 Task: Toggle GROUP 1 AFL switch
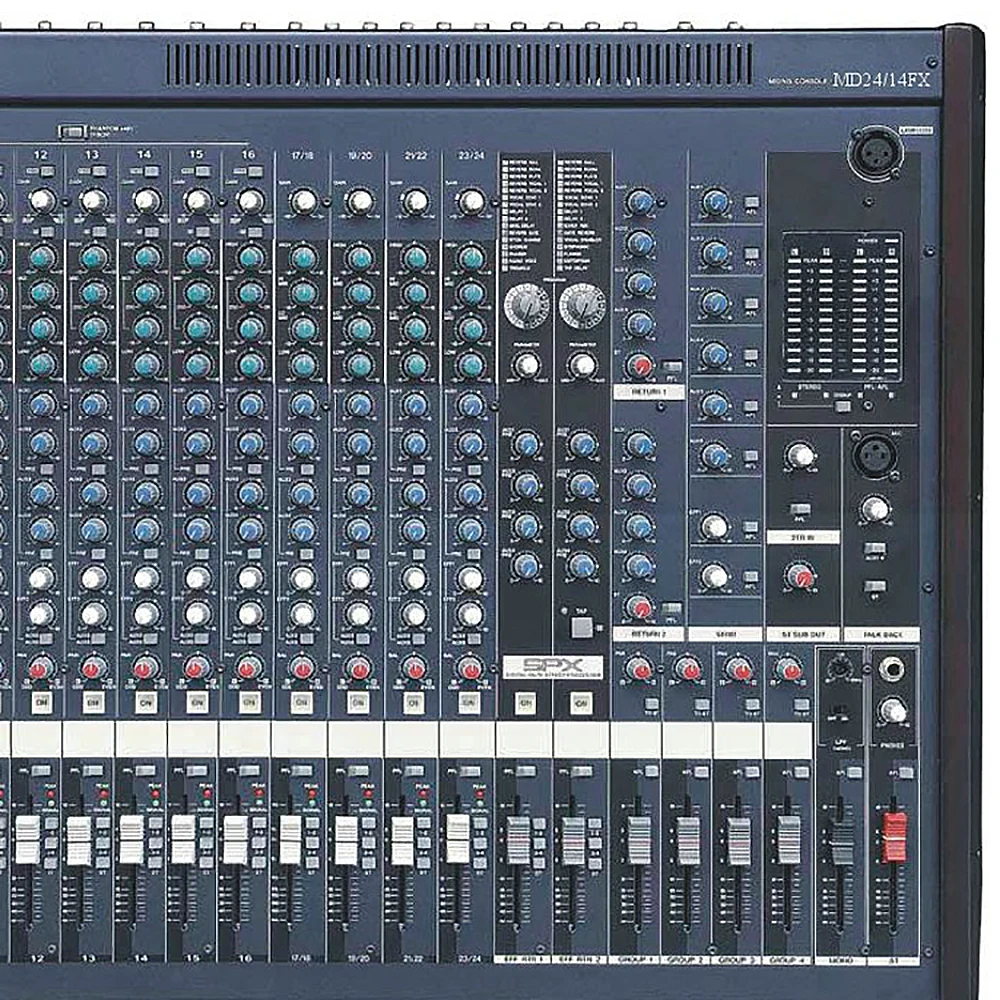(x=649, y=772)
